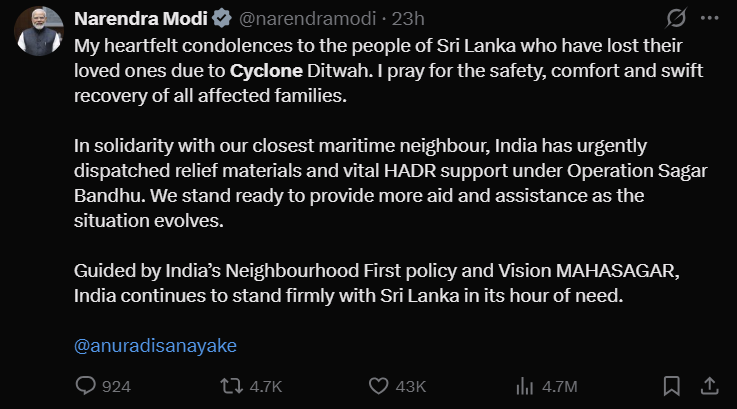Reply to Narendra Modi's tweet
This screenshot has height=409, width=737.
tap(86, 385)
